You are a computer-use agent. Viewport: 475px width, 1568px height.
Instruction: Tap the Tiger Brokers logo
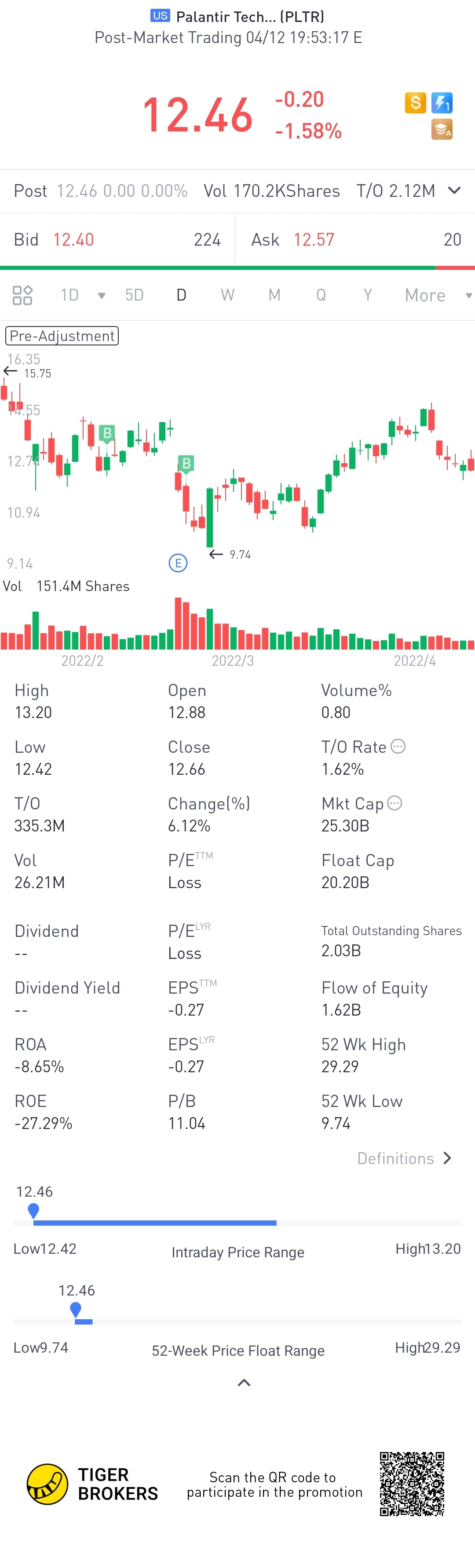[47, 1484]
